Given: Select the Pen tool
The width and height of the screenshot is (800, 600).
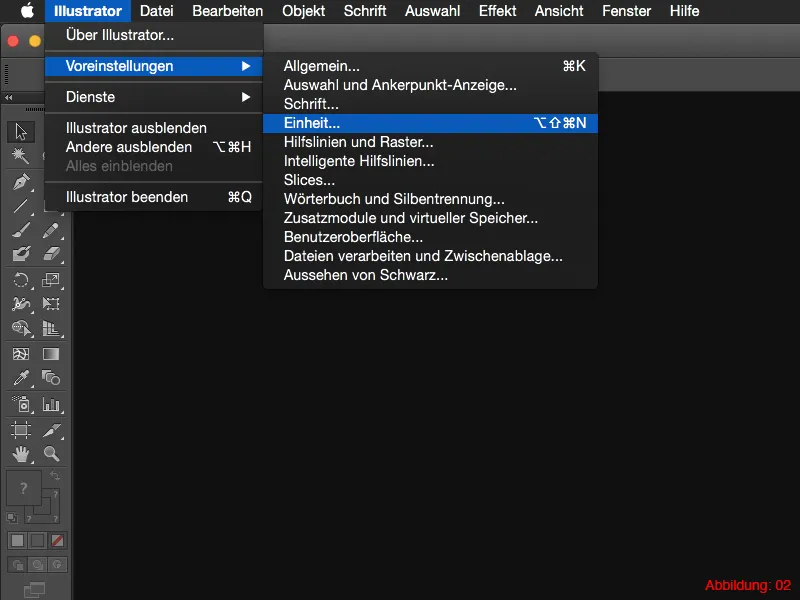Looking at the screenshot, I should click(x=21, y=182).
